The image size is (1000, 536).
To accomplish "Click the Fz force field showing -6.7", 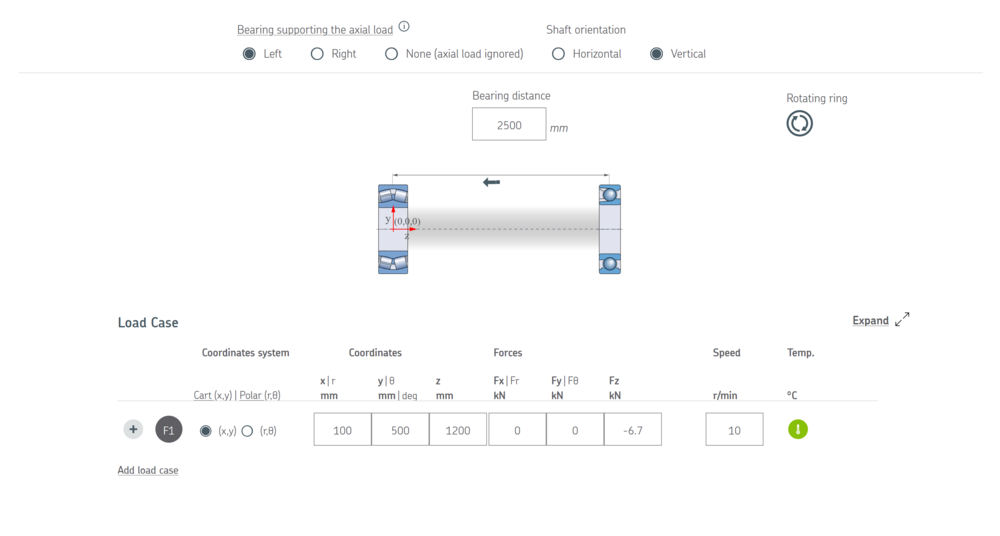I will [633, 429].
